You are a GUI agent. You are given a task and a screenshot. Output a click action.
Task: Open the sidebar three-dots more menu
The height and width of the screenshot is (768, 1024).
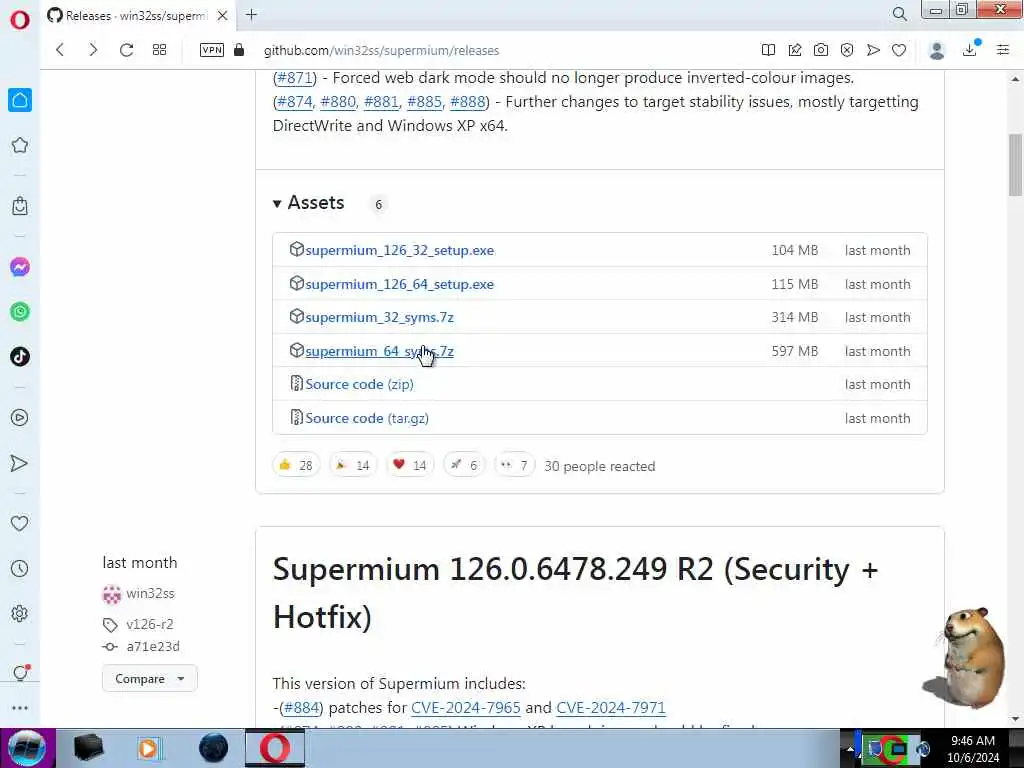coord(20,708)
